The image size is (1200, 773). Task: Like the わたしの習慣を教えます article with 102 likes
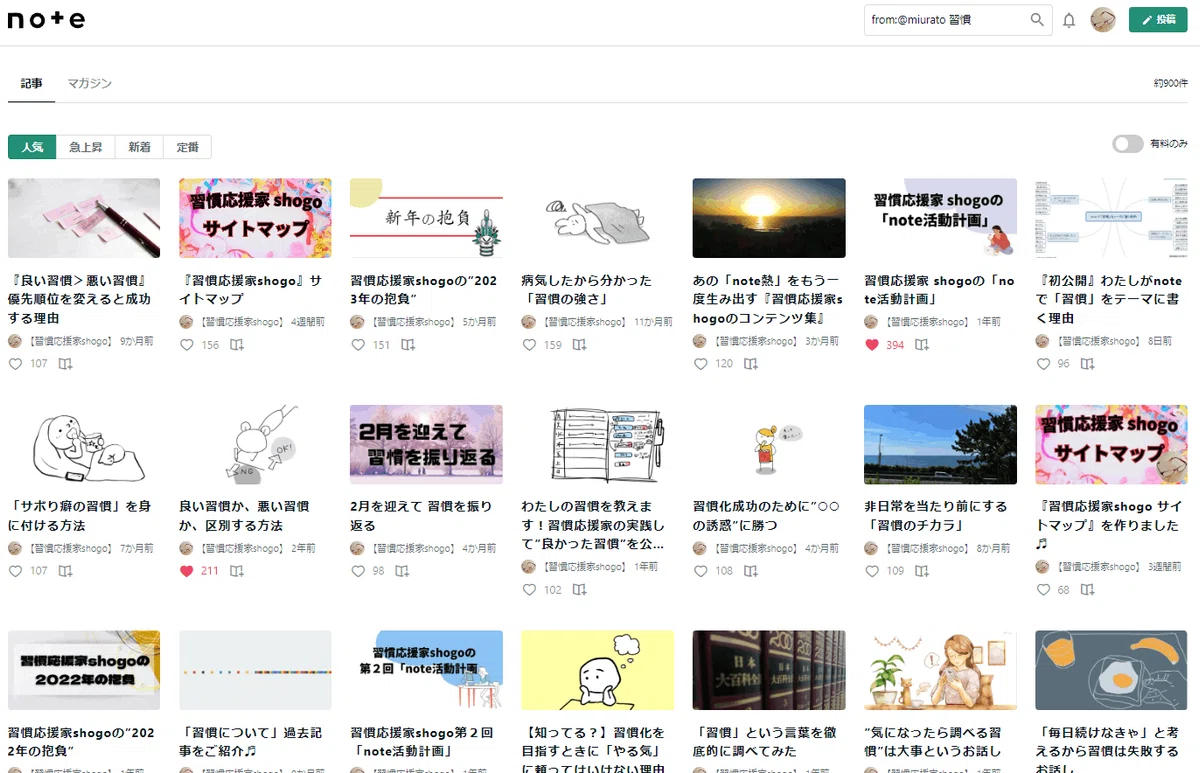[529, 590]
